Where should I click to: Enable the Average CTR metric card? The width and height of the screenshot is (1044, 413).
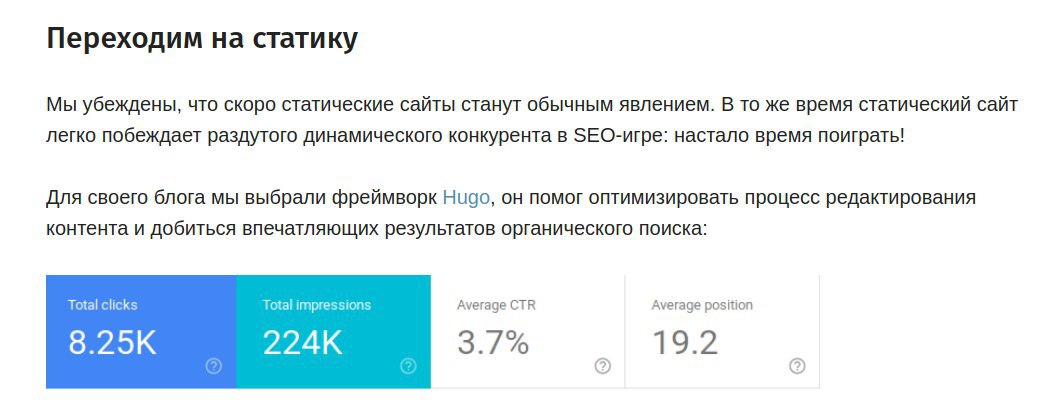pyautogui.click(x=528, y=332)
